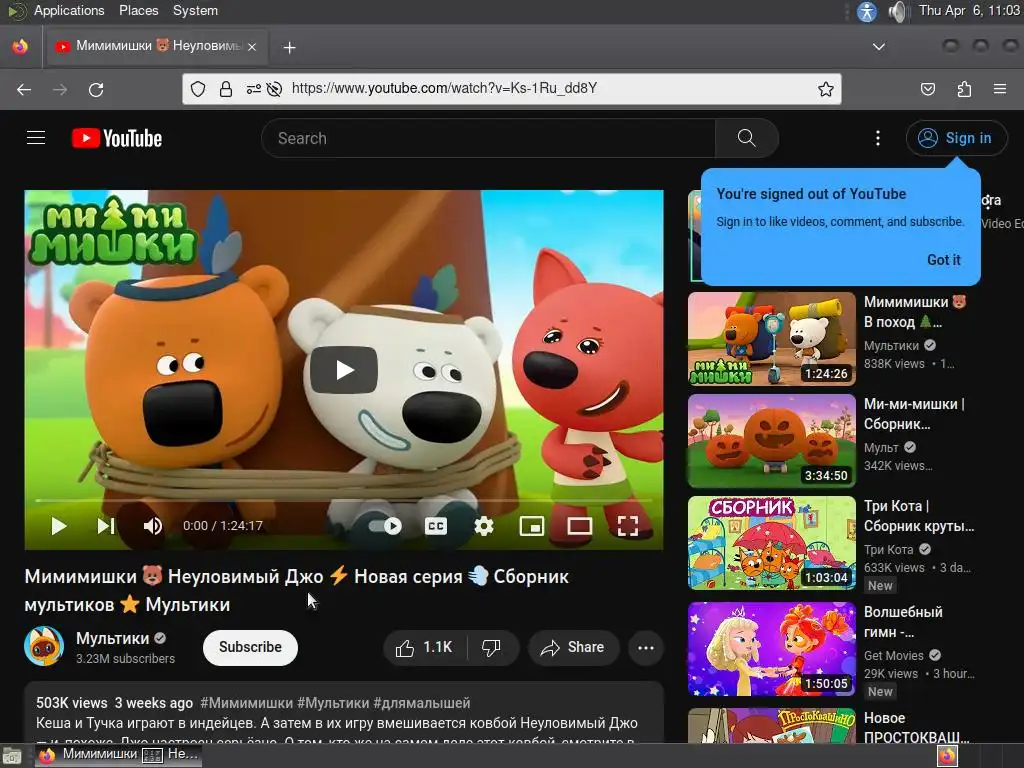Click the #Мимимишки hashtag
The width and height of the screenshot is (1024, 768).
point(246,703)
